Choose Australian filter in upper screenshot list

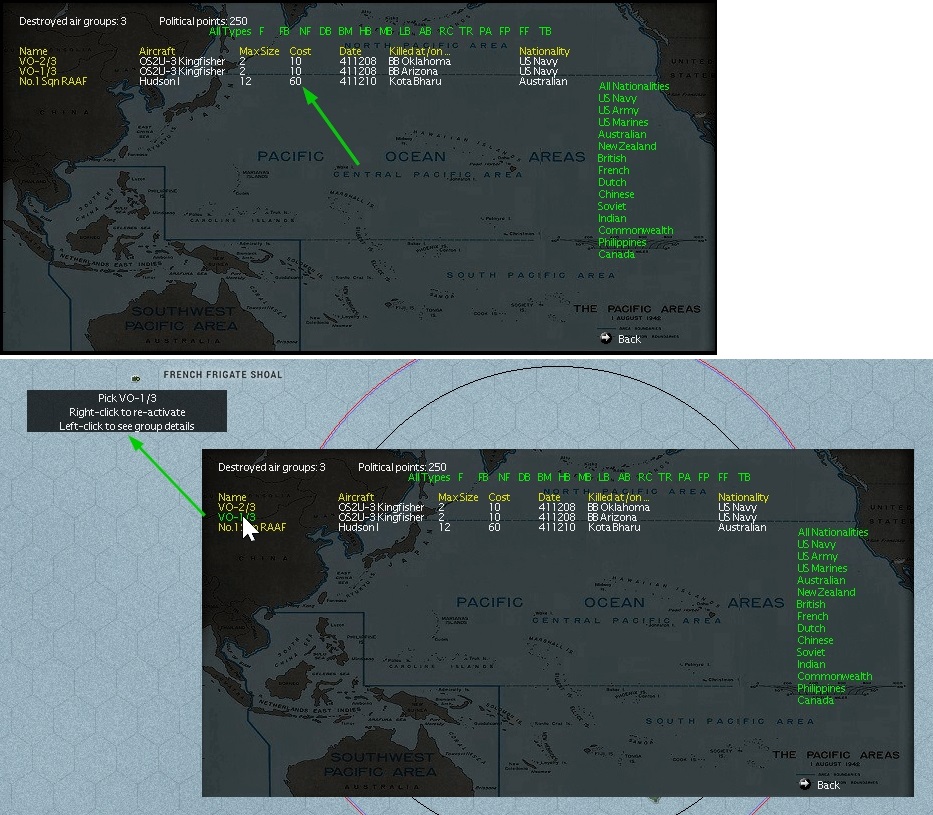tap(622, 134)
